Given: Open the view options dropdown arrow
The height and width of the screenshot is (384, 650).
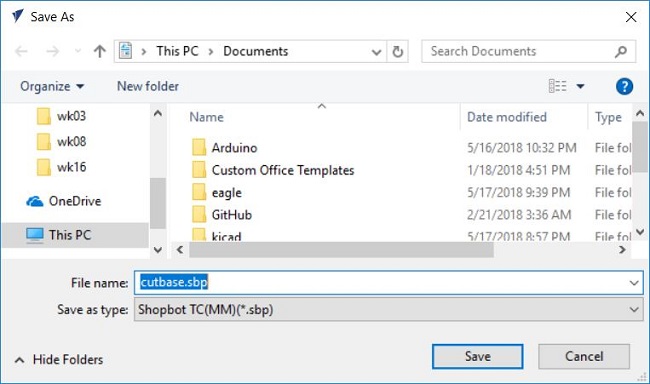Looking at the screenshot, I should pyautogui.click(x=580, y=86).
